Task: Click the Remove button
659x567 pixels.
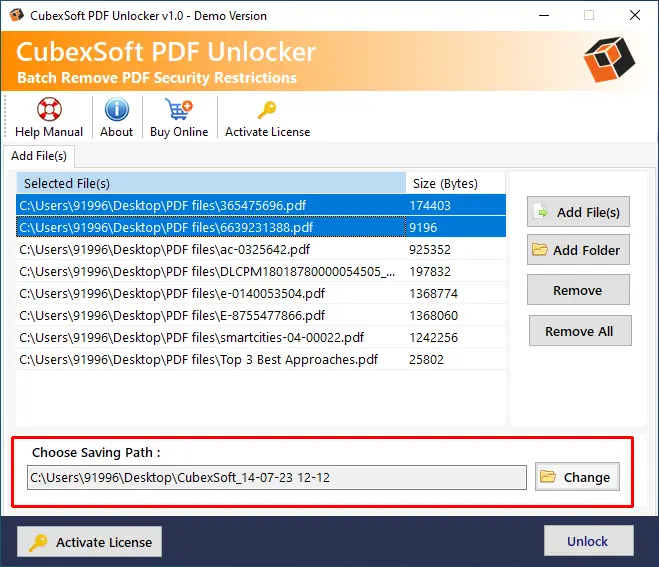Action: click(x=578, y=290)
